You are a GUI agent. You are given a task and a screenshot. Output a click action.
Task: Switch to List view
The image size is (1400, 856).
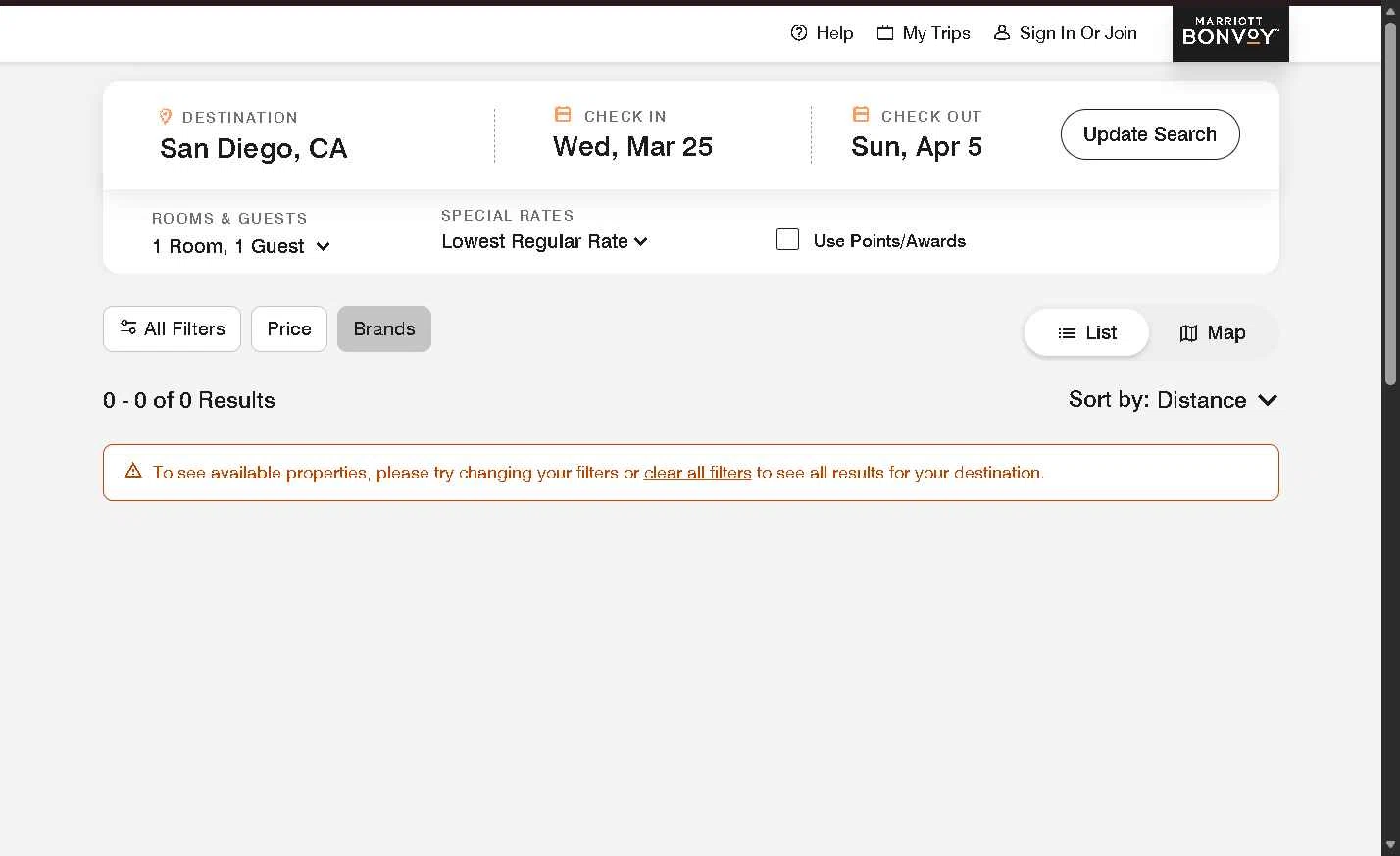click(x=1086, y=333)
